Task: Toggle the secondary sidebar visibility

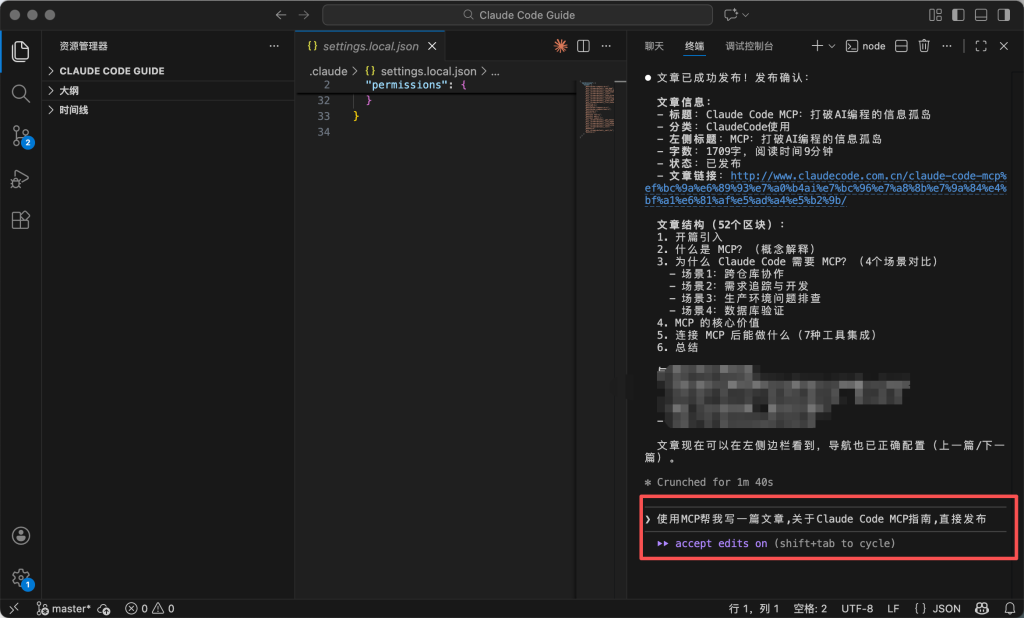Action: coord(1002,15)
